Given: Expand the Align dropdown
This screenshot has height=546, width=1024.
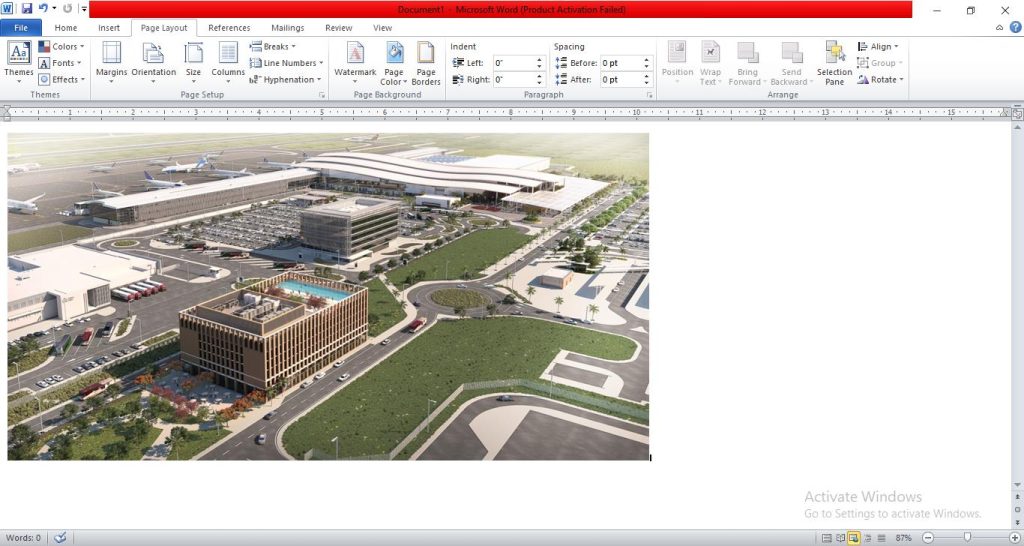Looking at the screenshot, I should point(878,46).
